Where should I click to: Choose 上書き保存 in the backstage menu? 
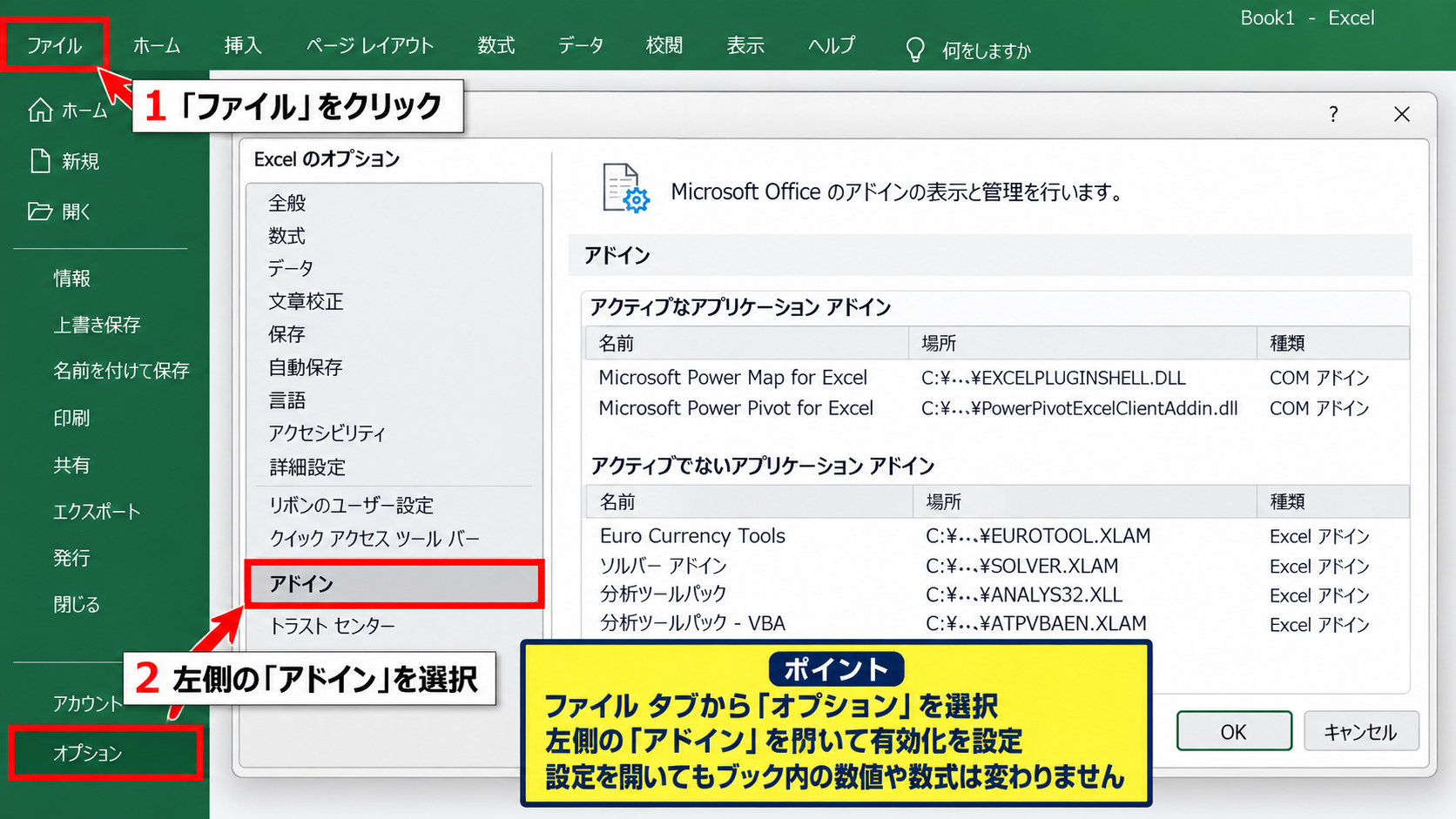pos(97,325)
